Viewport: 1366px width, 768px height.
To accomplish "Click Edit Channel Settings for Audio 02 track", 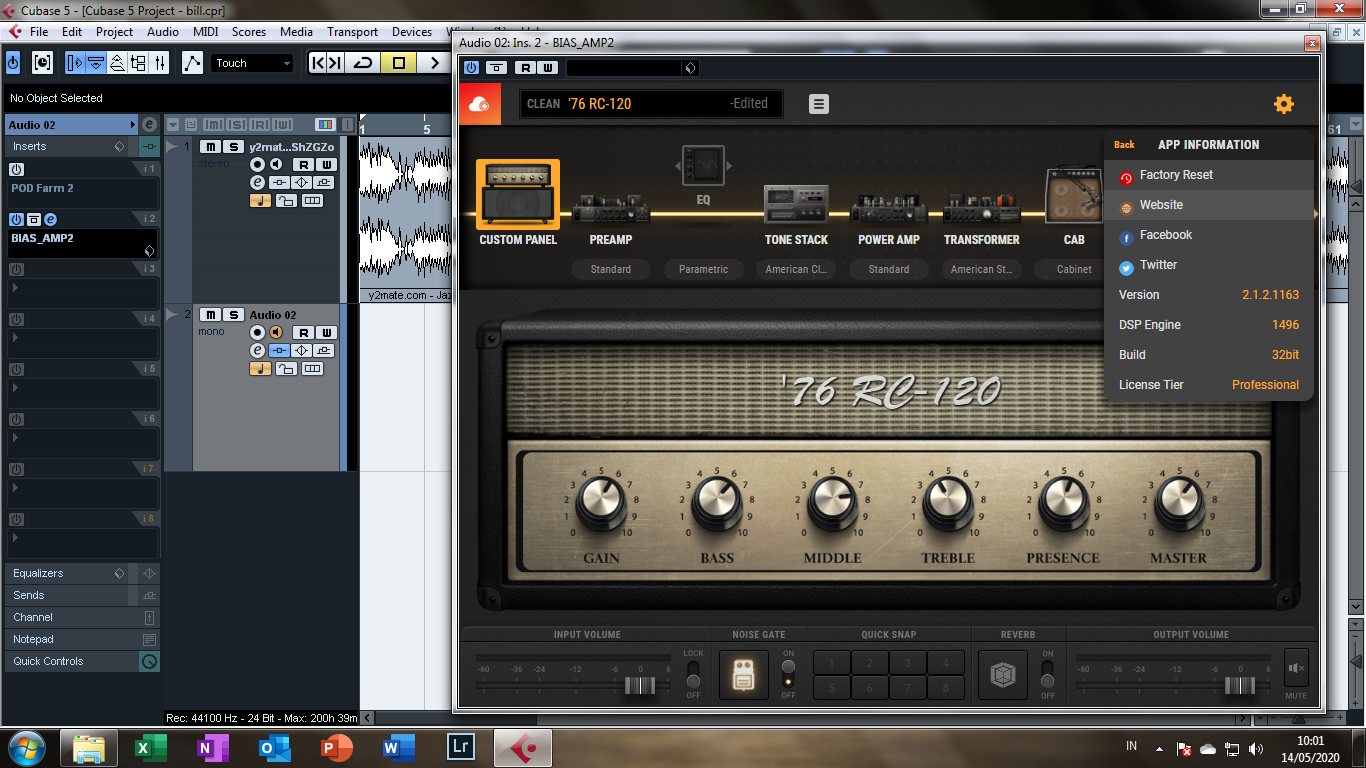I will pos(258,350).
